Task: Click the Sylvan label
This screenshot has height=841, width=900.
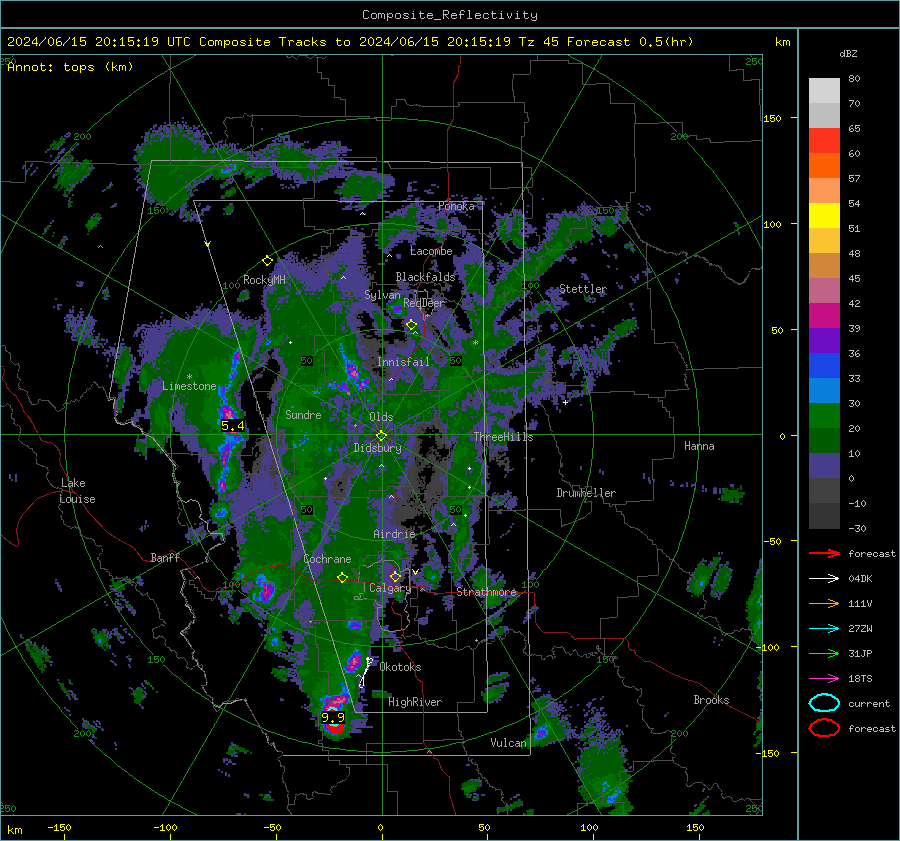Action: 382,295
